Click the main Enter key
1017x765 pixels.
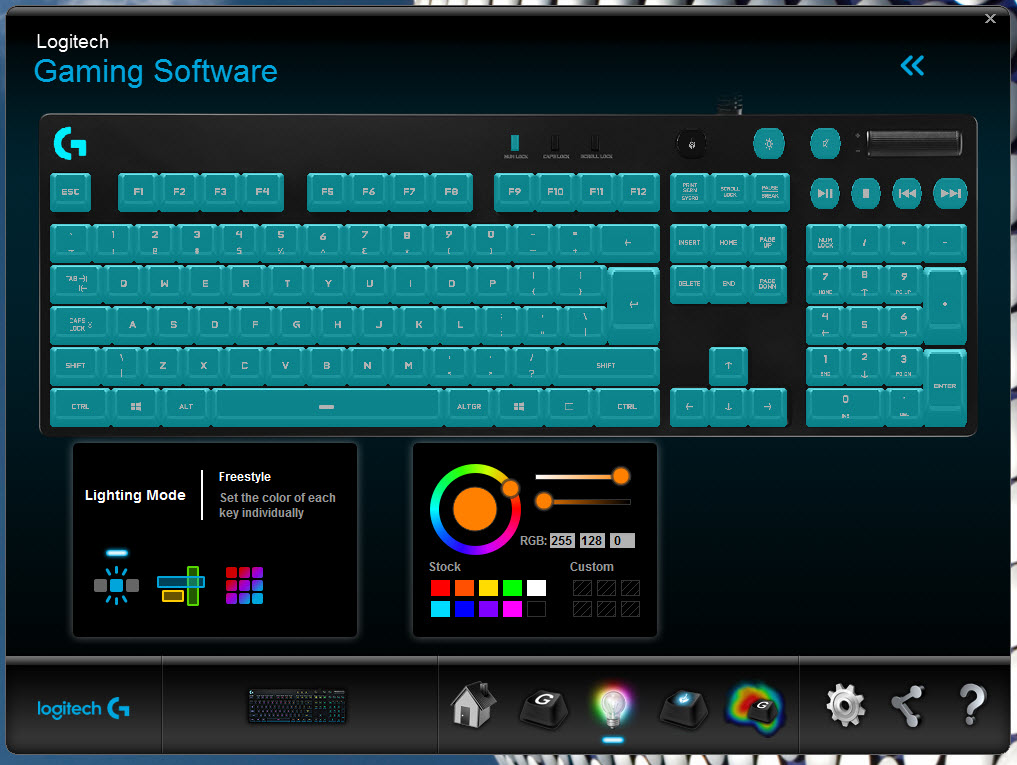[634, 305]
